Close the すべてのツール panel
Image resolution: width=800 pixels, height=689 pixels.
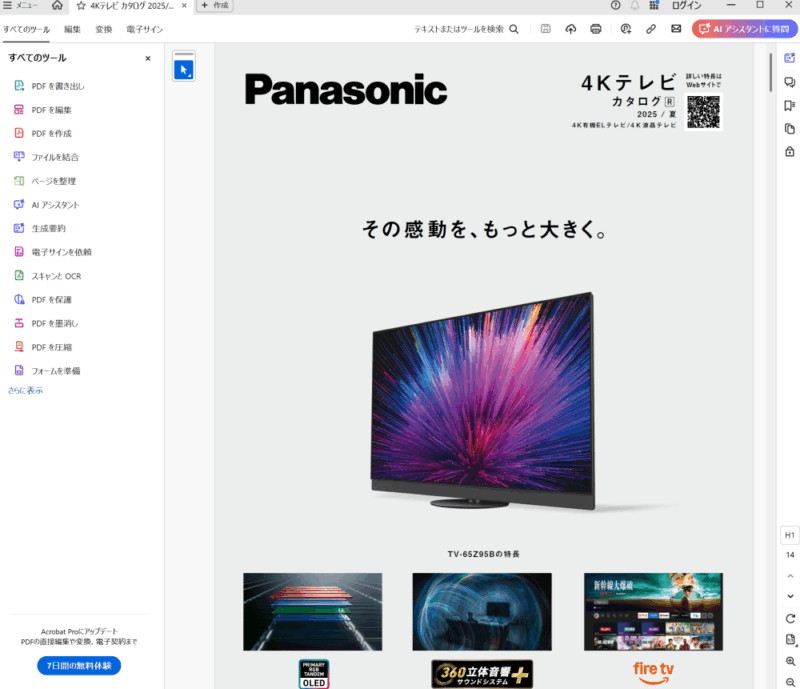click(x=148, y=59)
